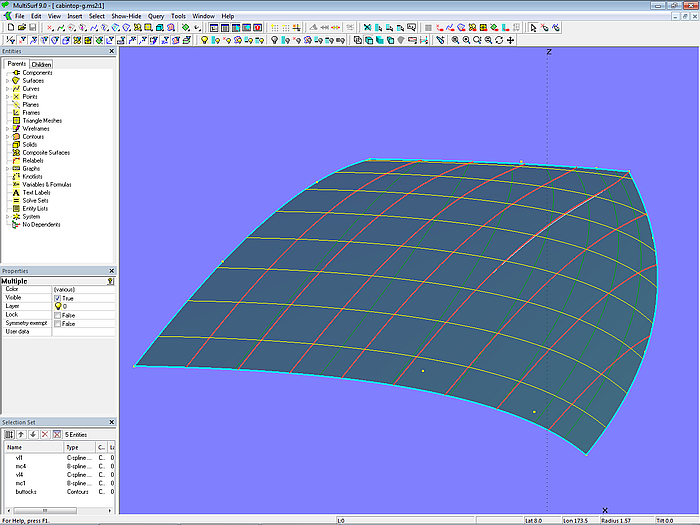Click the red X remove icon in Selection Set
This screenshot has height=525, width=700.
[44, 434]
